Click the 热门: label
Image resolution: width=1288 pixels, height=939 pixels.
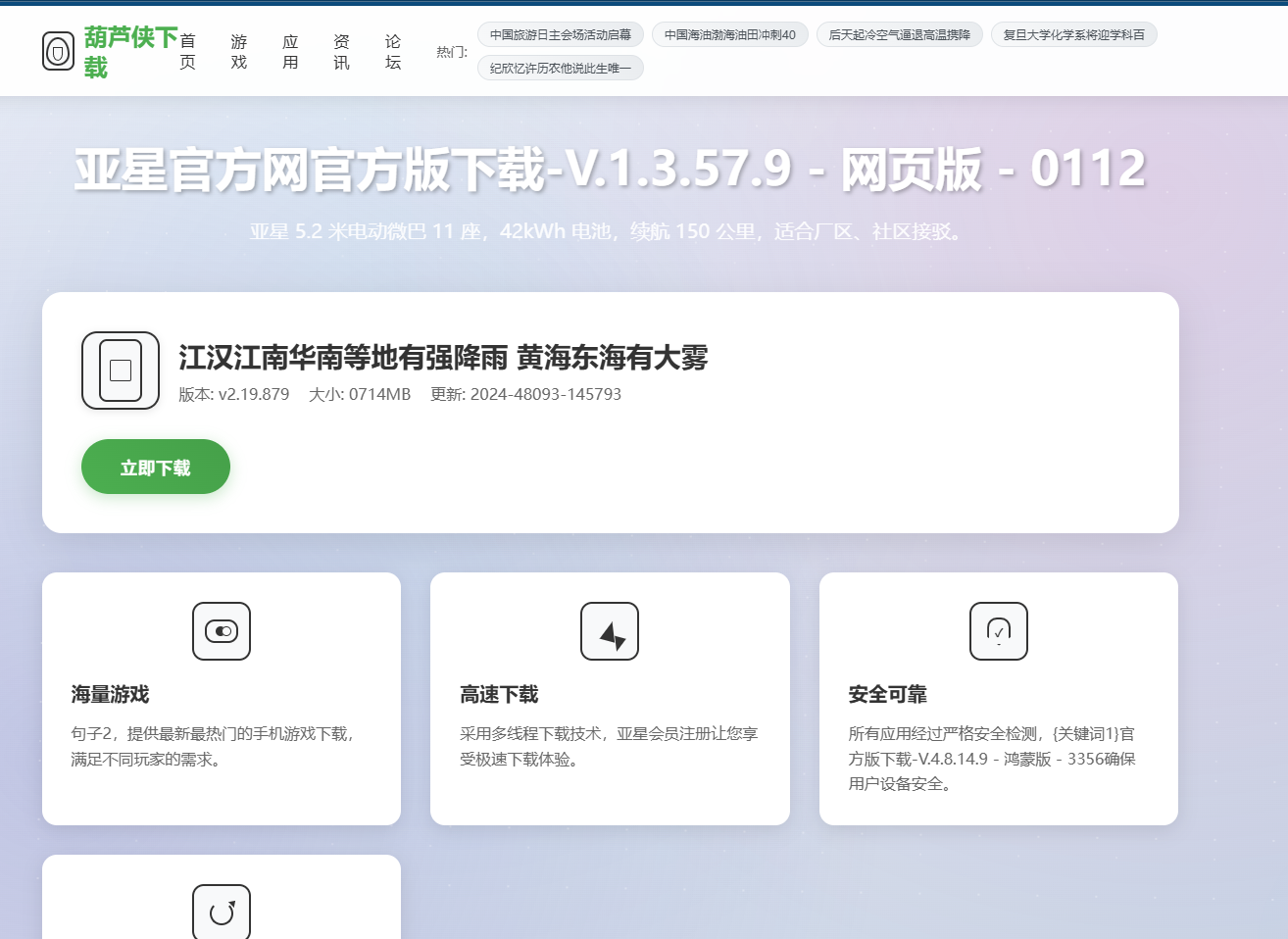452,51
